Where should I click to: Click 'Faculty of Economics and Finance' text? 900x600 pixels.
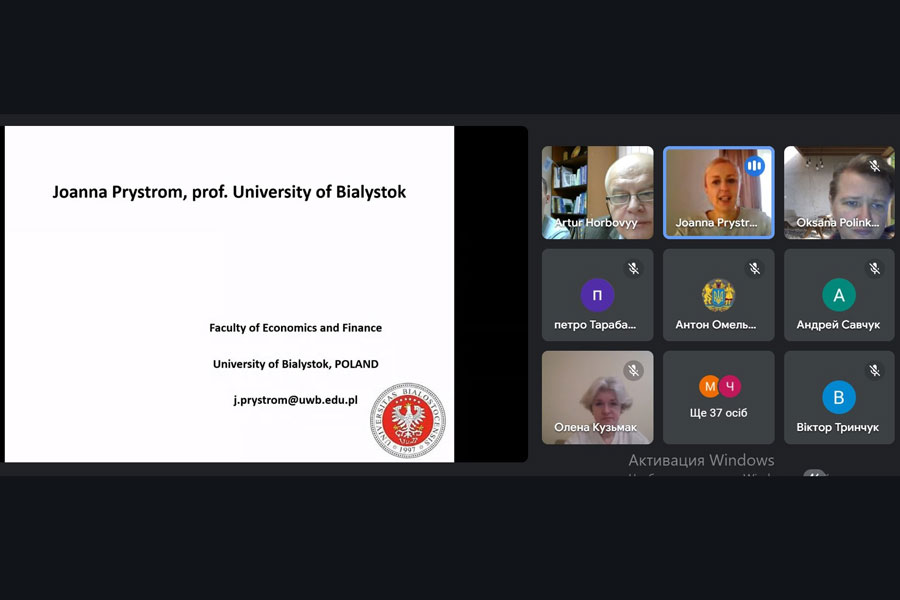pos(296,328)
